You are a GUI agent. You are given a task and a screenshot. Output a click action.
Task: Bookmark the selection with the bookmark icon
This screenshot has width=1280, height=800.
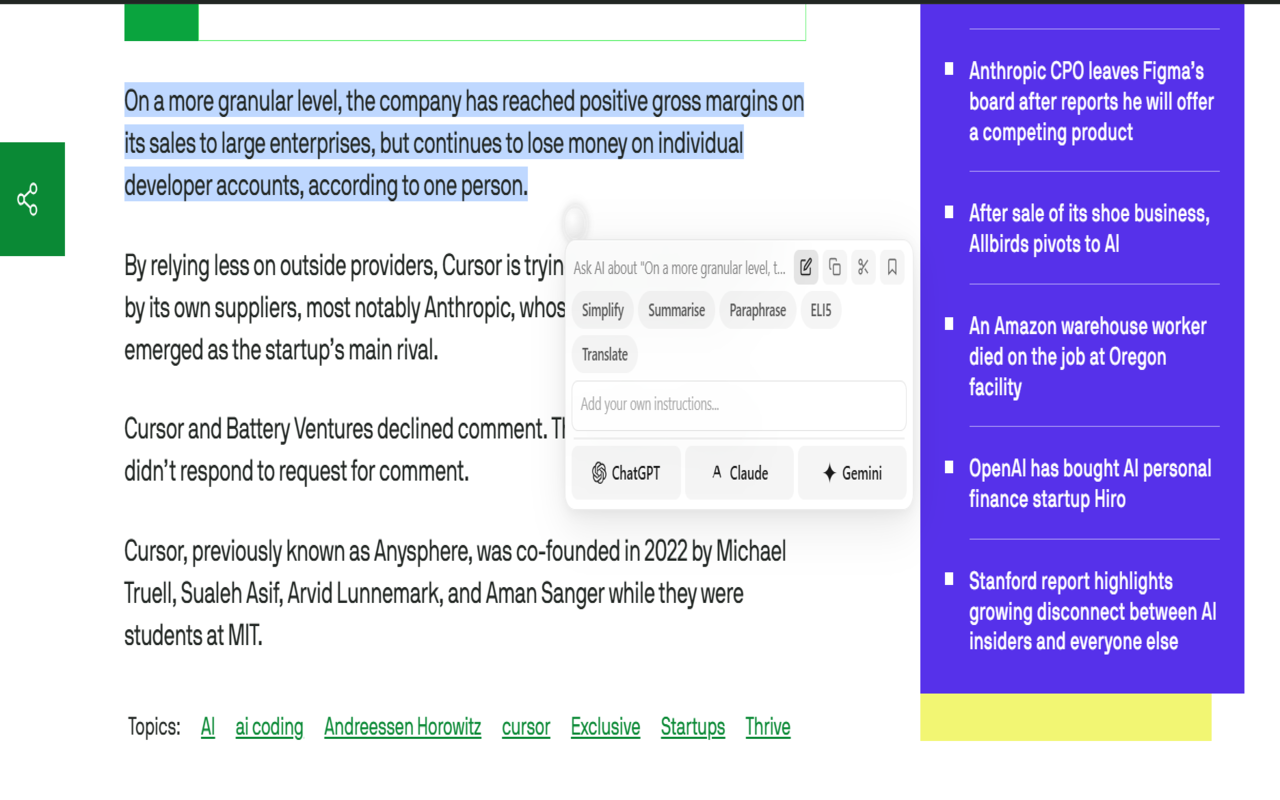point(892,267)
